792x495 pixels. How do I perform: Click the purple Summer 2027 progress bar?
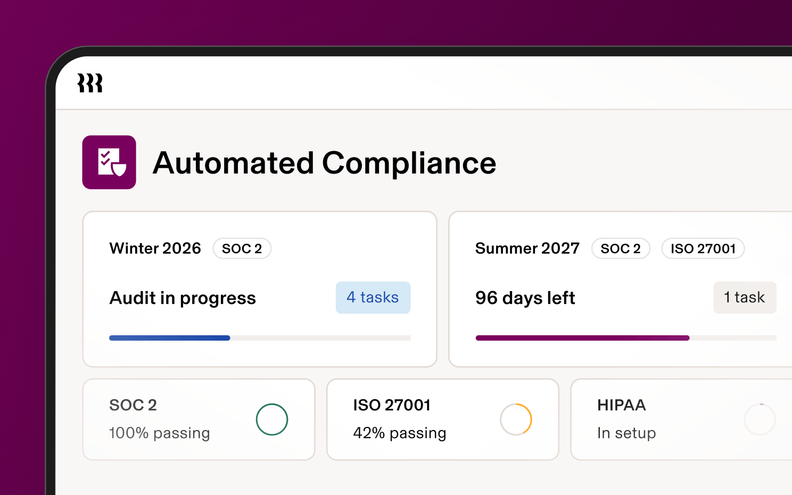(626, 338)
